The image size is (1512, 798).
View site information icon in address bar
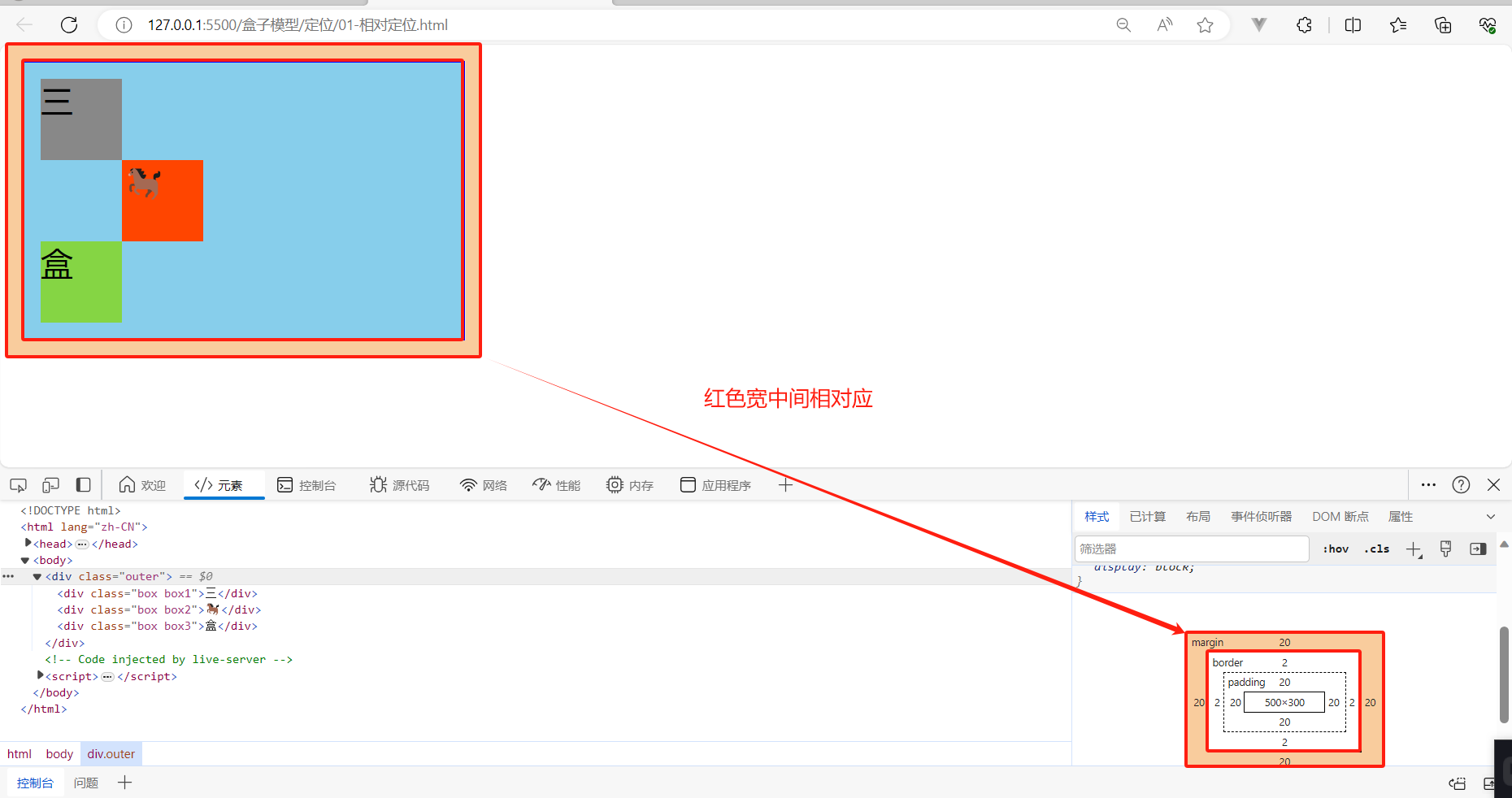click(x=124, y=25)
